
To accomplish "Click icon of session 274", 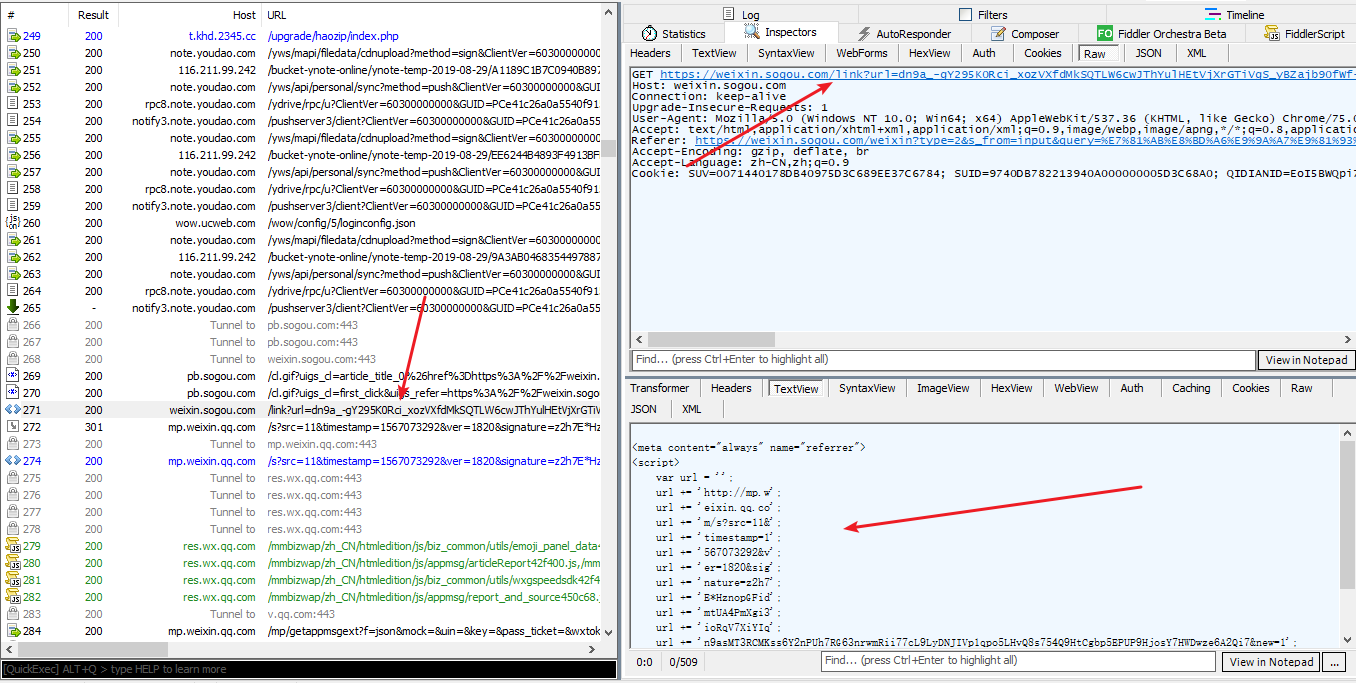I will click(14, 461).
